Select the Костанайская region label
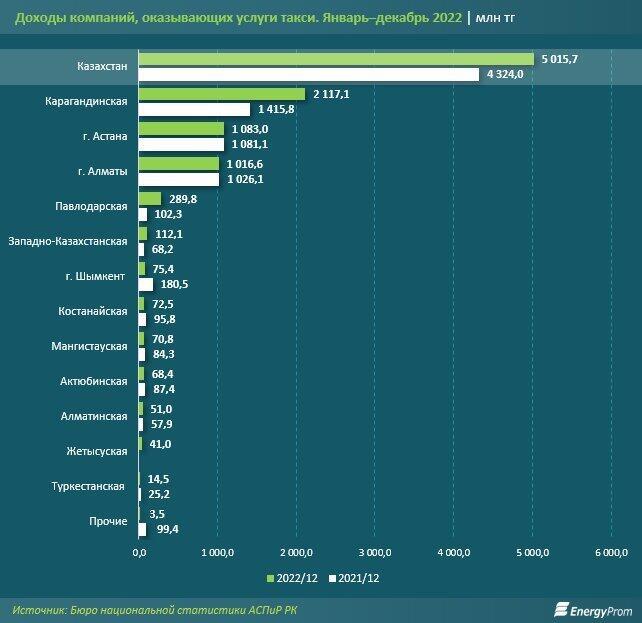642x623 pixels. pos(93,311)
